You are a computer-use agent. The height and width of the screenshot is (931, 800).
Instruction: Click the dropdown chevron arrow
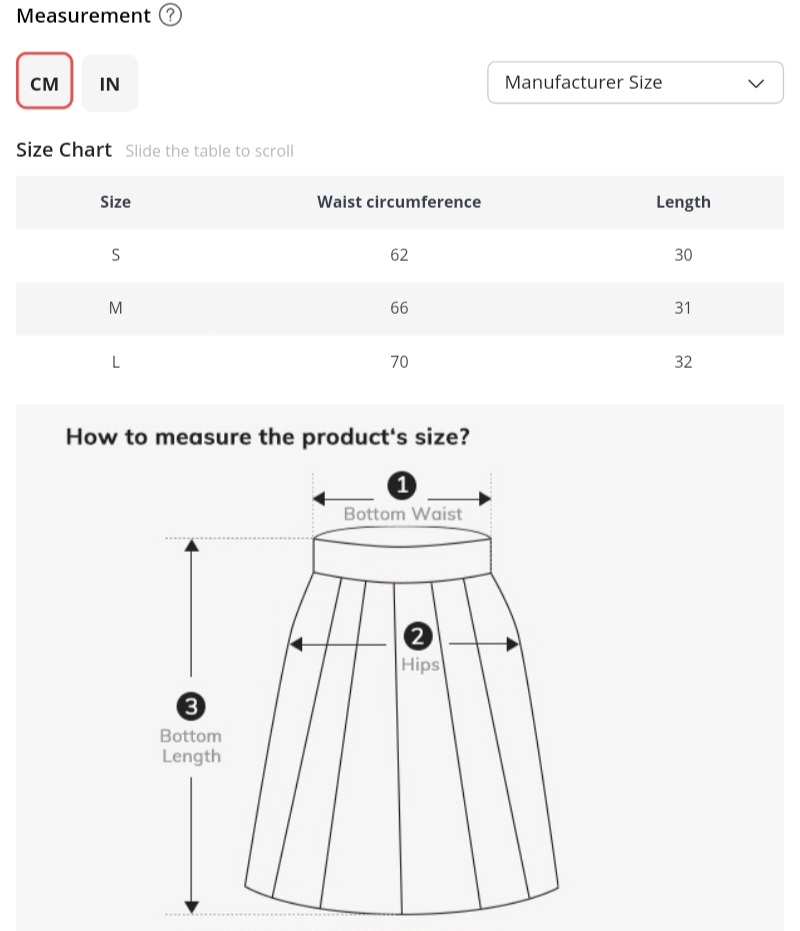point(756,83)
